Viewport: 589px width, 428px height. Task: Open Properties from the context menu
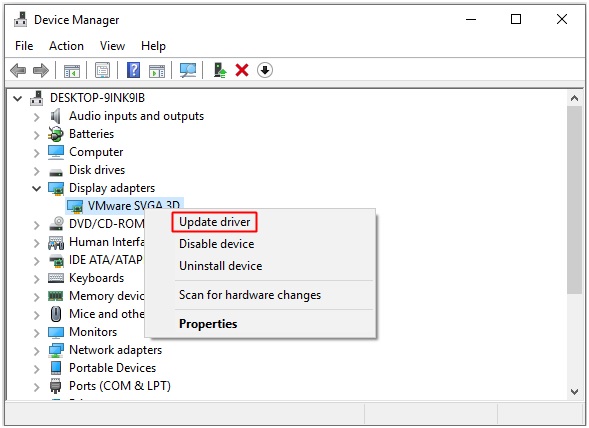208,324
